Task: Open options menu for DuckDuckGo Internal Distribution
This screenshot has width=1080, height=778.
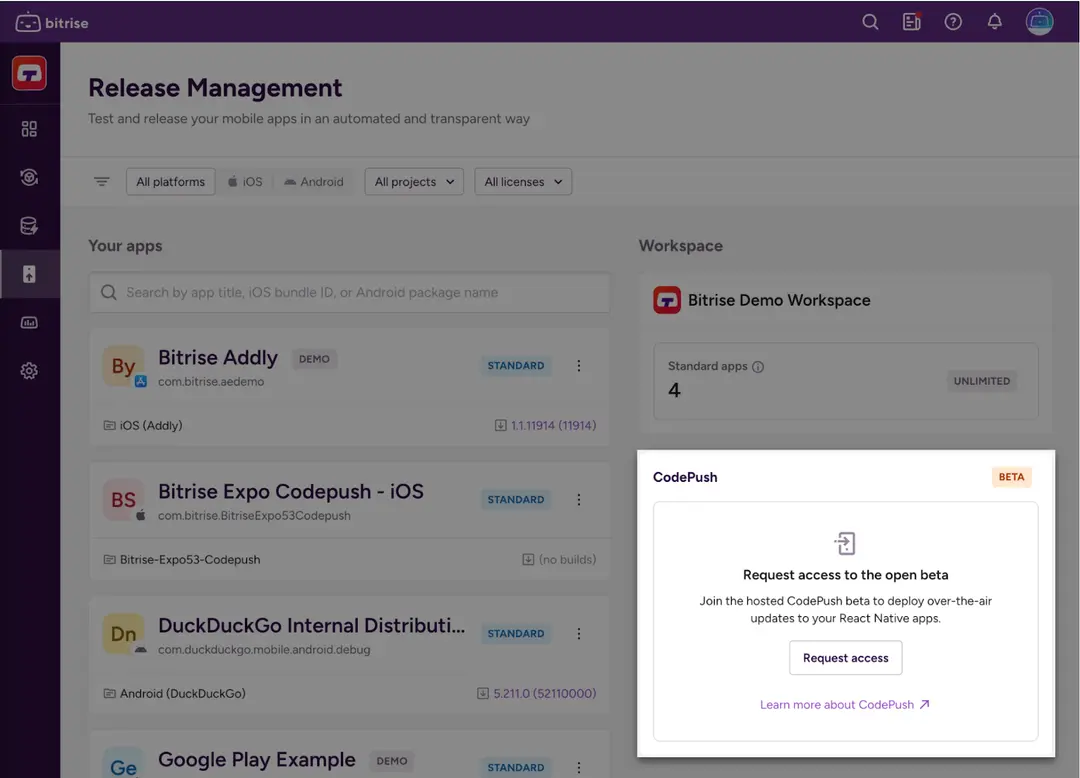Action: tap(579, 633)
